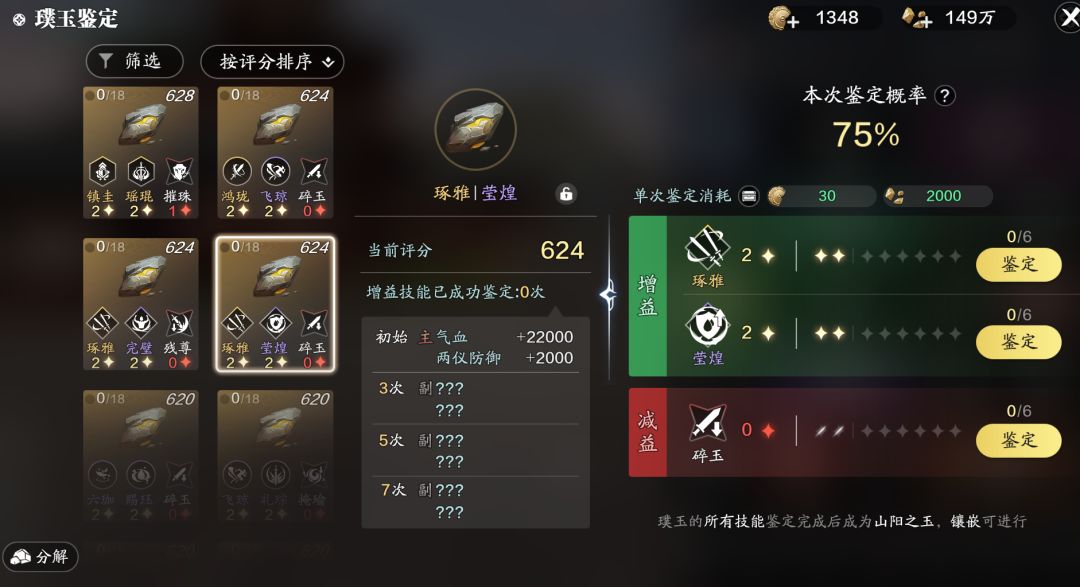
Task: Click 鉴定 button for 莹煌 skill
Action: [x=1018, y=342]
